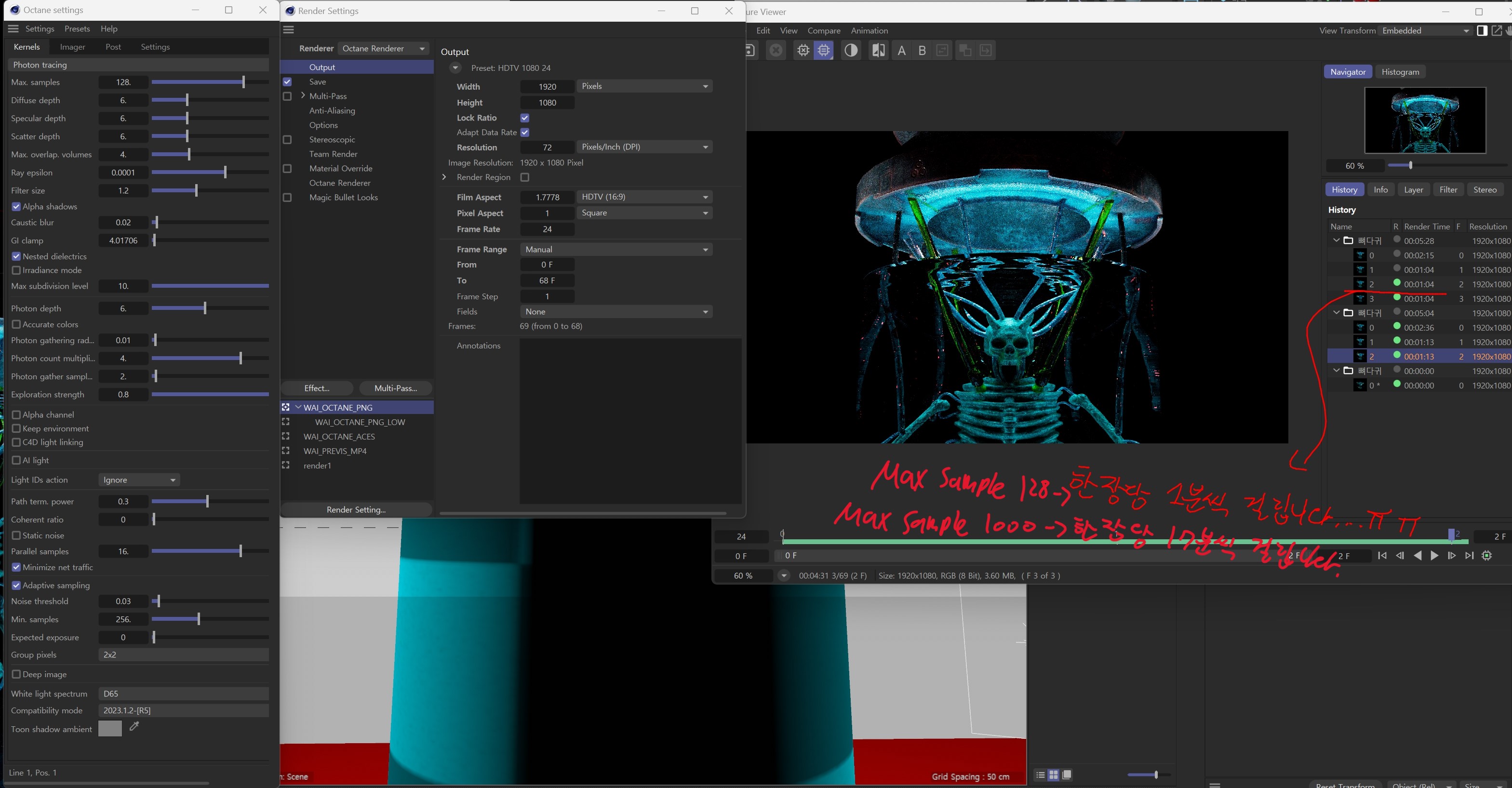The width and height of the screenshot is (1512, 788).
Task: Switch to Histogram tab
Action: (1400, 72)
